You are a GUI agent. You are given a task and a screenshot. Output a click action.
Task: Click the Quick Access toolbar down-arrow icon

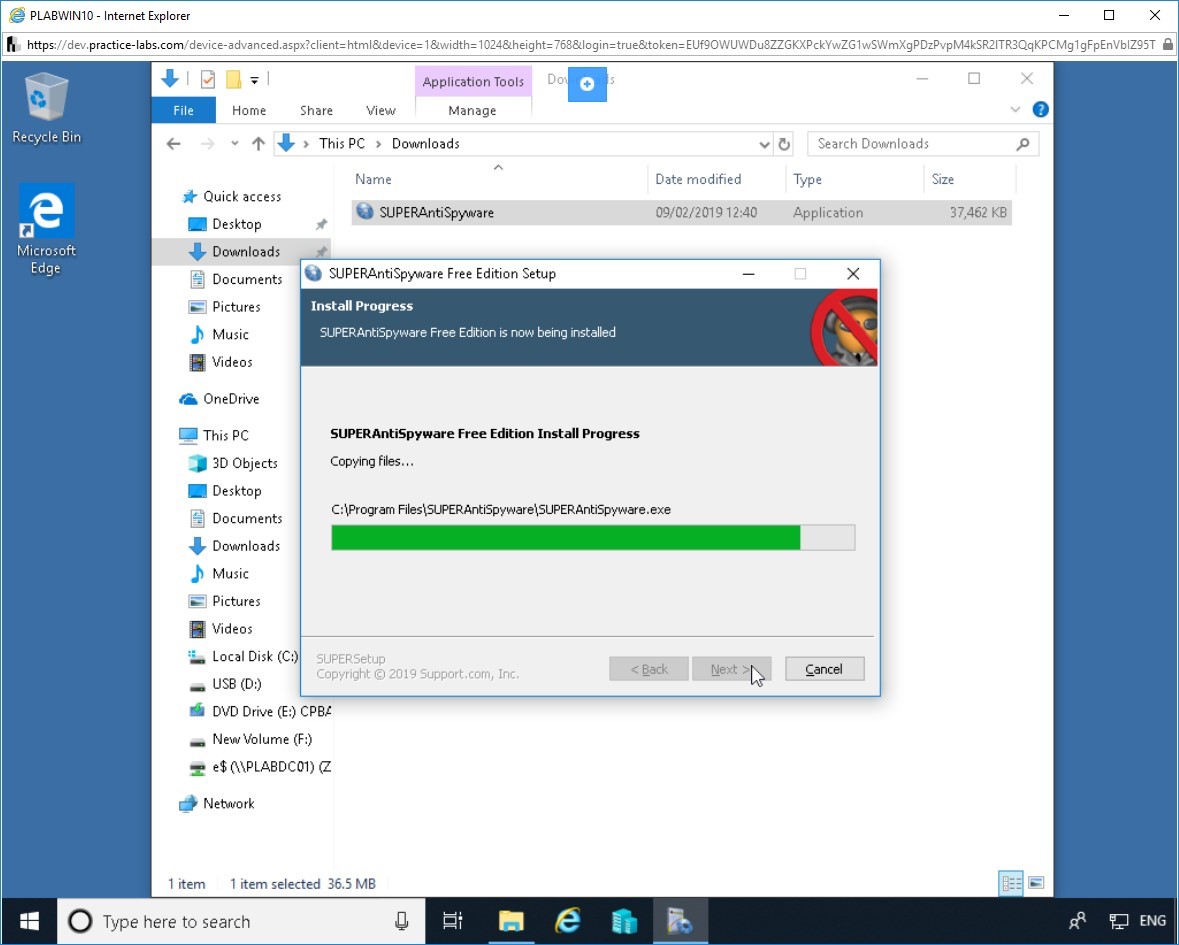(x=170, y=78)
